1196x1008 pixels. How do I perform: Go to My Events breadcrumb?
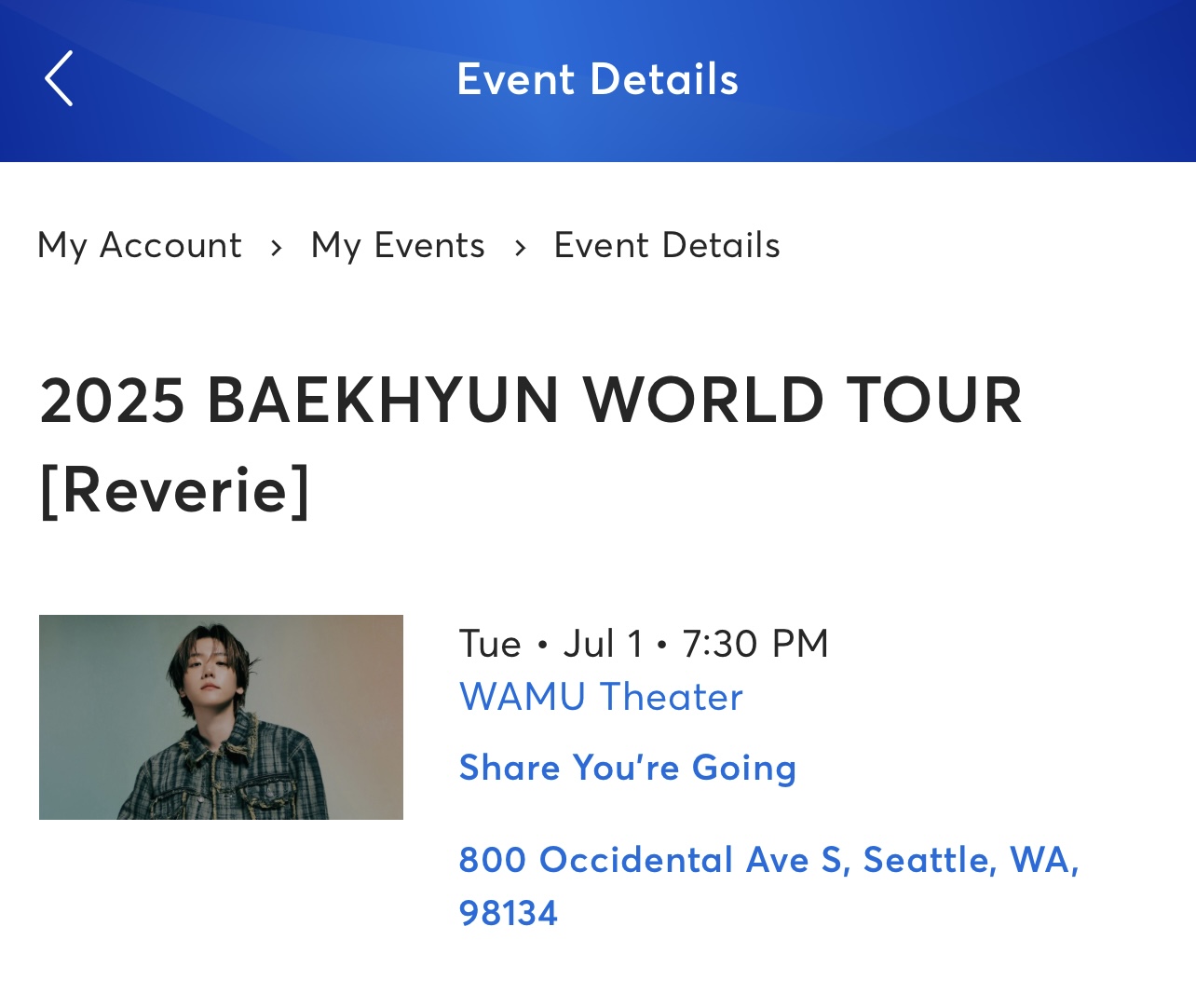(x=398, y=246)
